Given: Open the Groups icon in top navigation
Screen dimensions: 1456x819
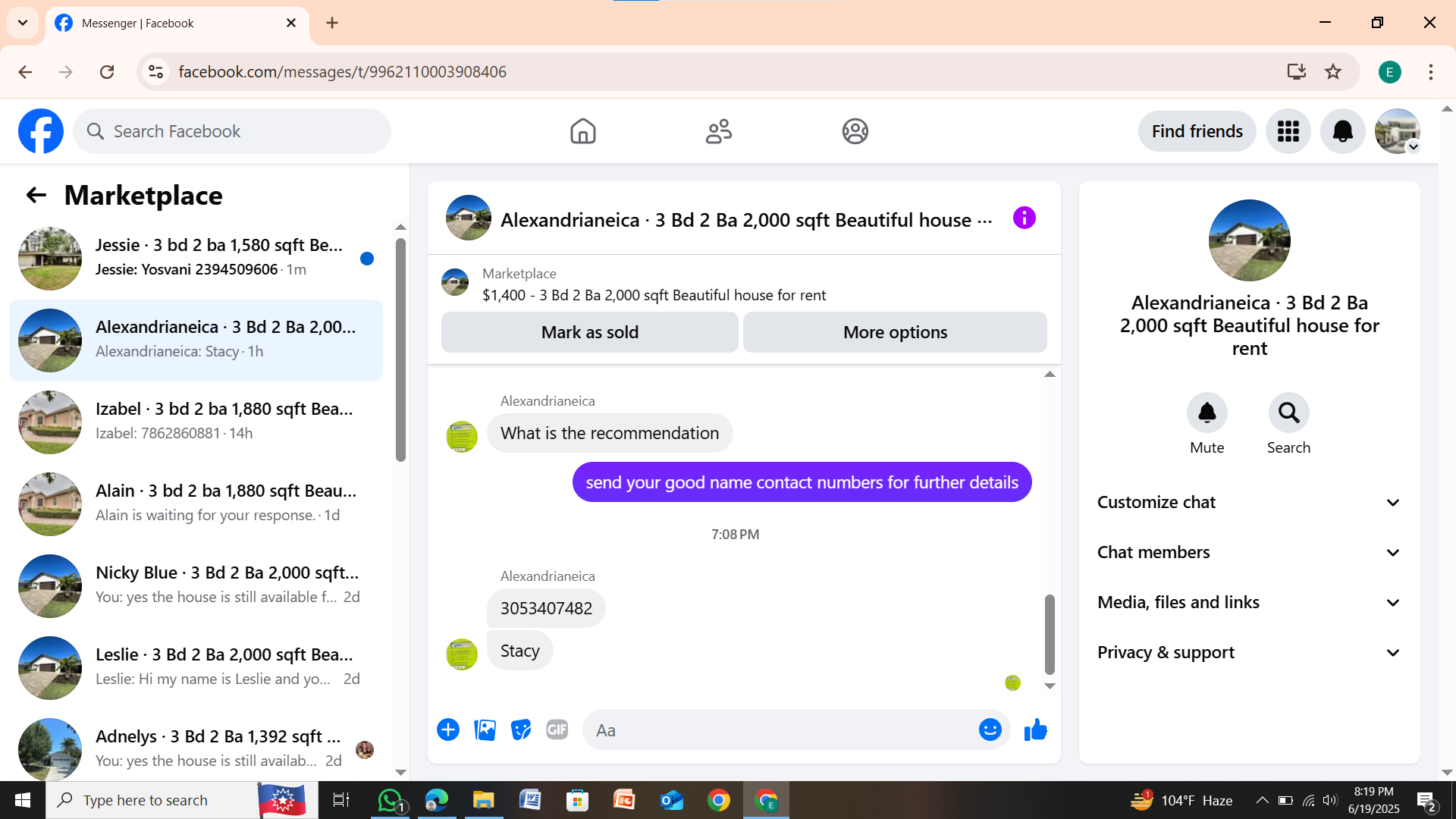Looking at the screenshot, I should pos(855,131).
